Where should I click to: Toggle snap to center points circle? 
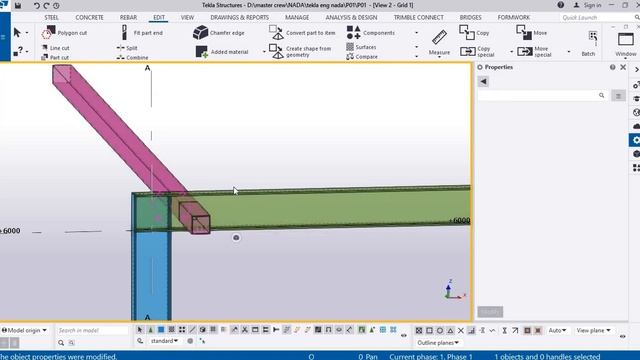tap(440, 331)
